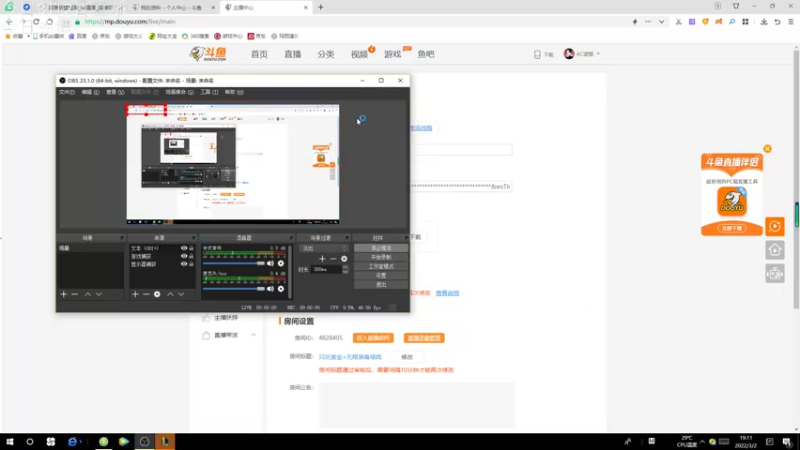Click the orange 进入直播间 button
This screenshot has height=450, width=800.
click(373, 338)
